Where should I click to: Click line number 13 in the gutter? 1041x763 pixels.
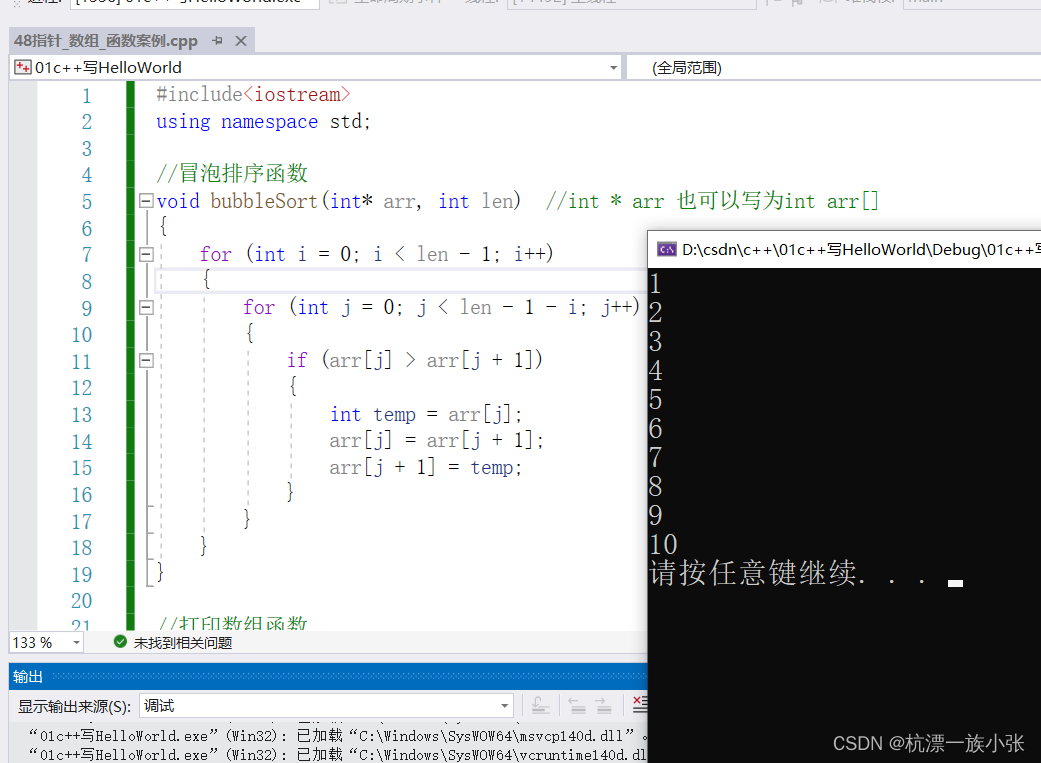[82, 415]
